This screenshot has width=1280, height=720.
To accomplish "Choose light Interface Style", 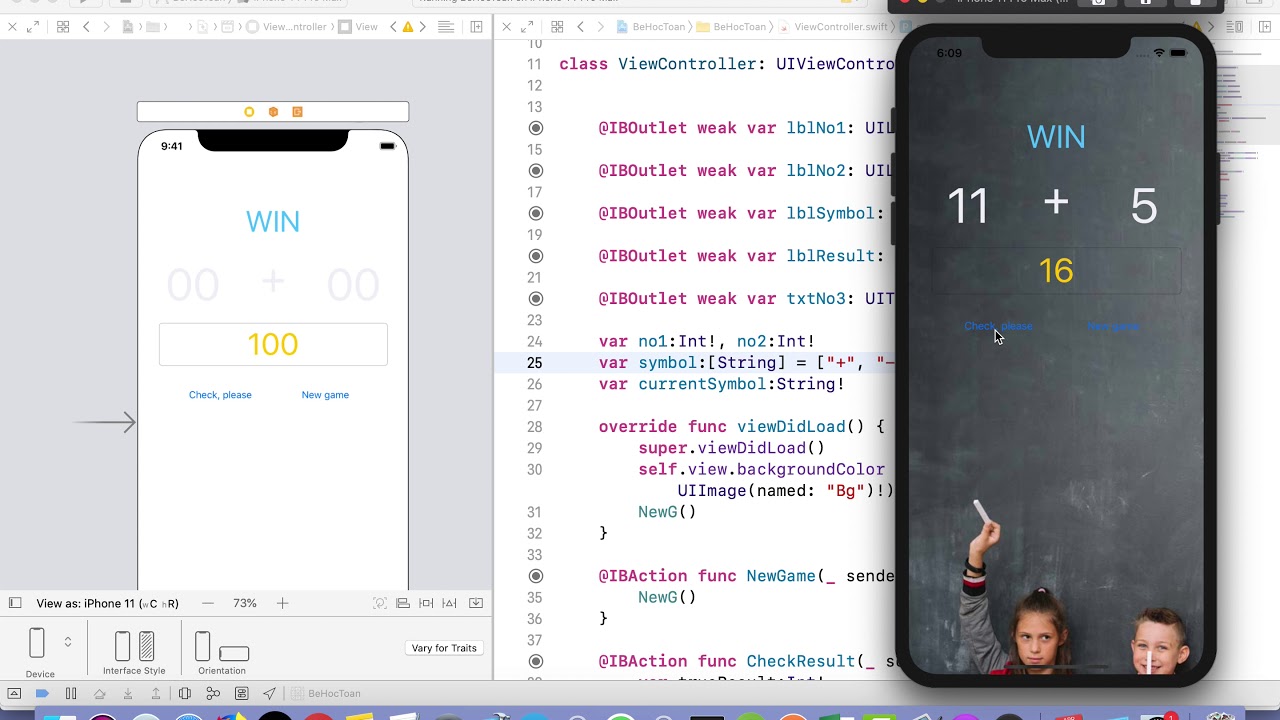I will click(123, 646).
